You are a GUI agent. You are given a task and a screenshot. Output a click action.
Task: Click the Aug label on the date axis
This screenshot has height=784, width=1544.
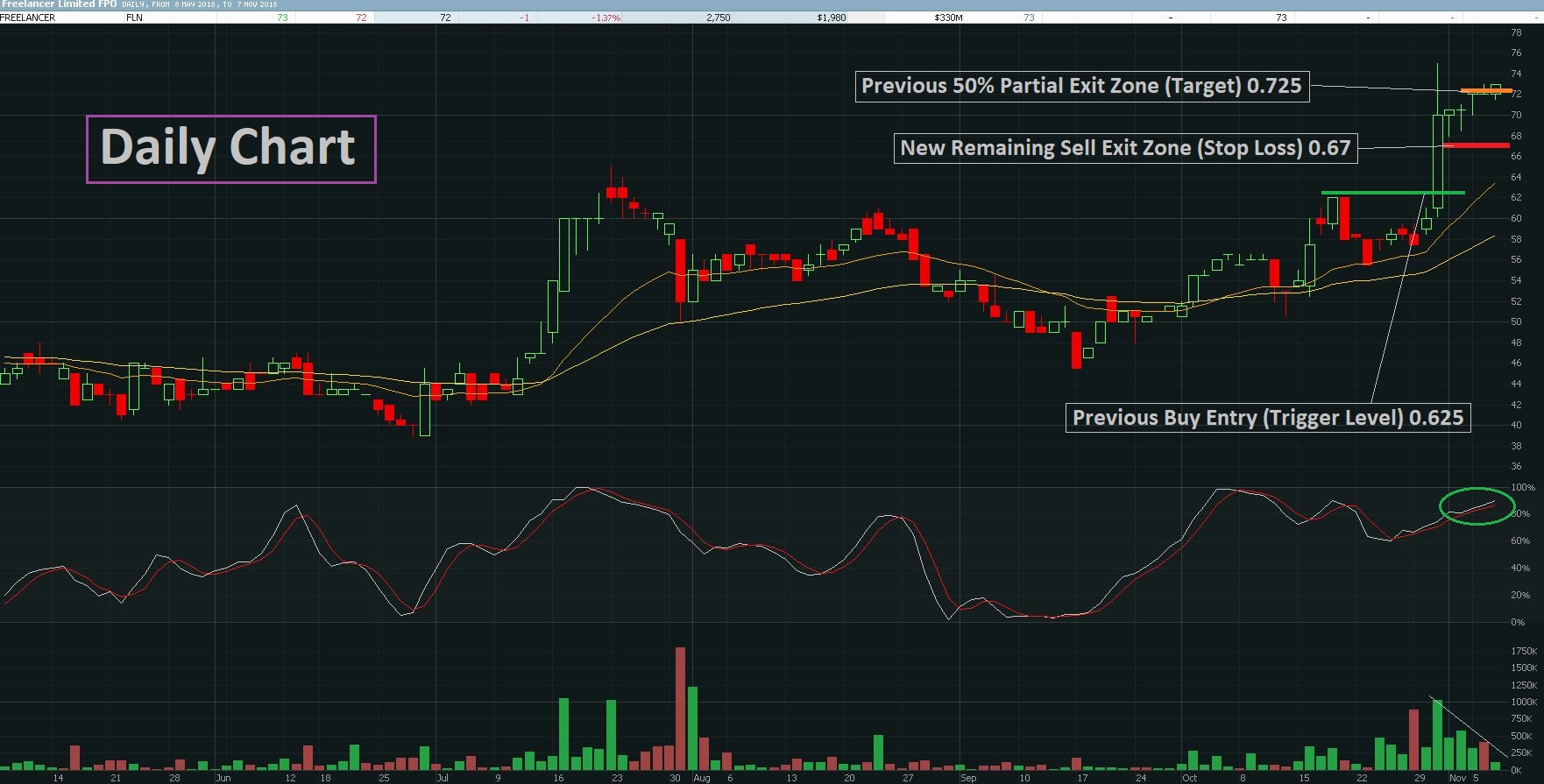[702, 778]
